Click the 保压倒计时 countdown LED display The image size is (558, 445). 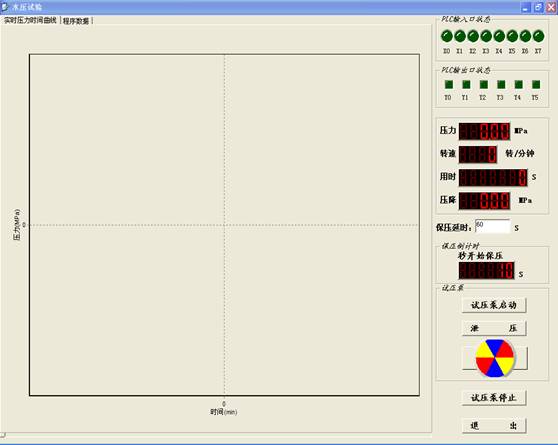click(x=486, y=271)
